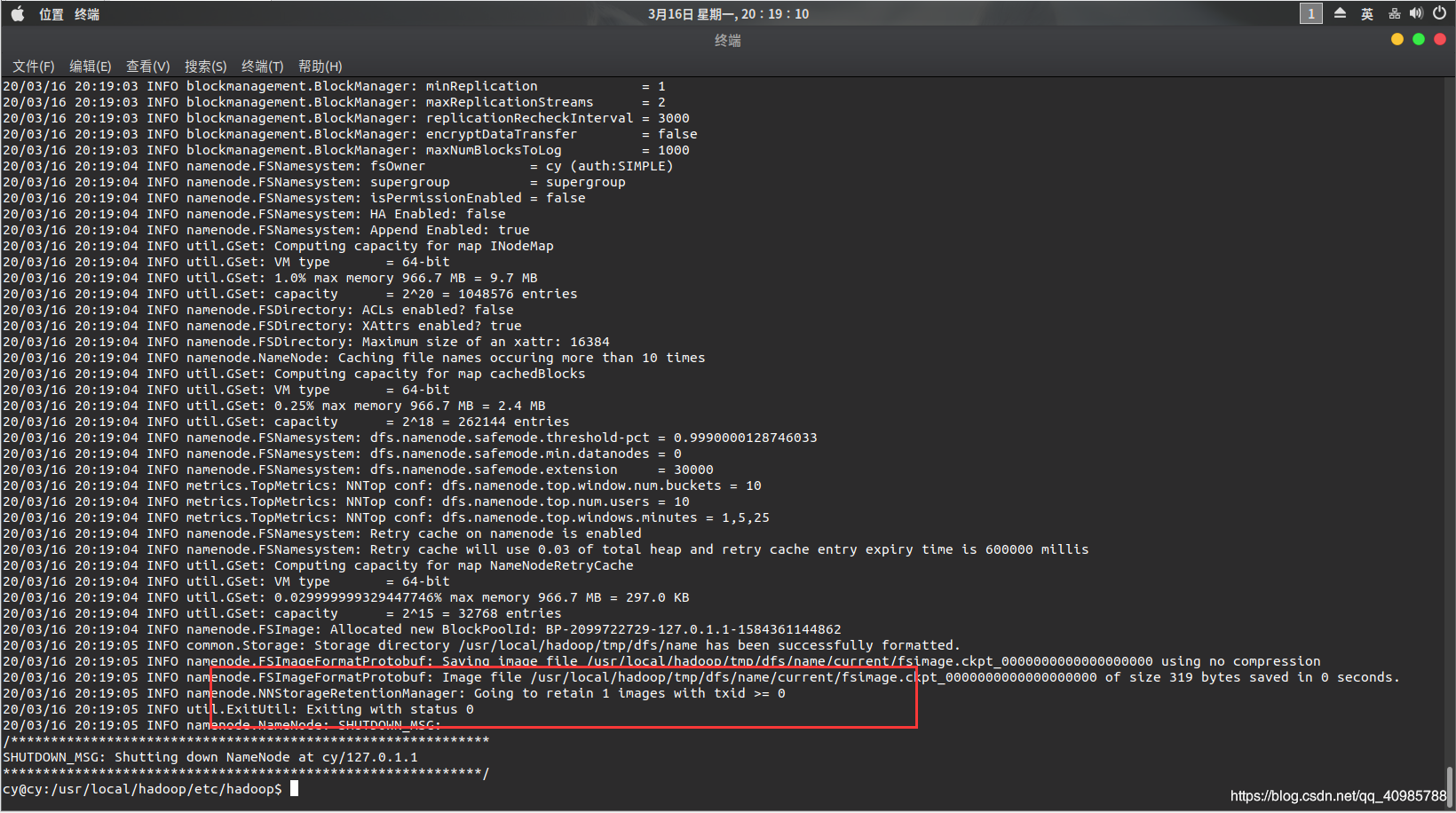Click the 'HA Enabled: false' line
Image resolution: width=1456 pixels, height=813 pixels.
[x=438, y=214]
